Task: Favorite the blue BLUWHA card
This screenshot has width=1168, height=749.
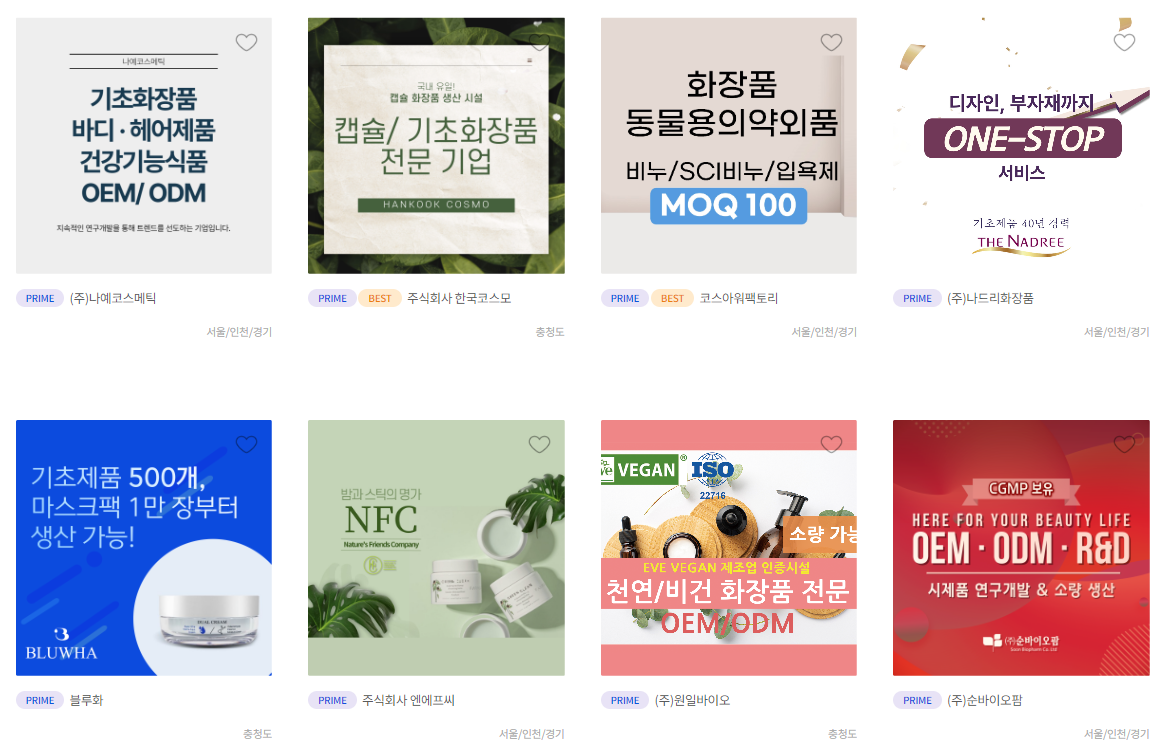Action: [247, 444]
